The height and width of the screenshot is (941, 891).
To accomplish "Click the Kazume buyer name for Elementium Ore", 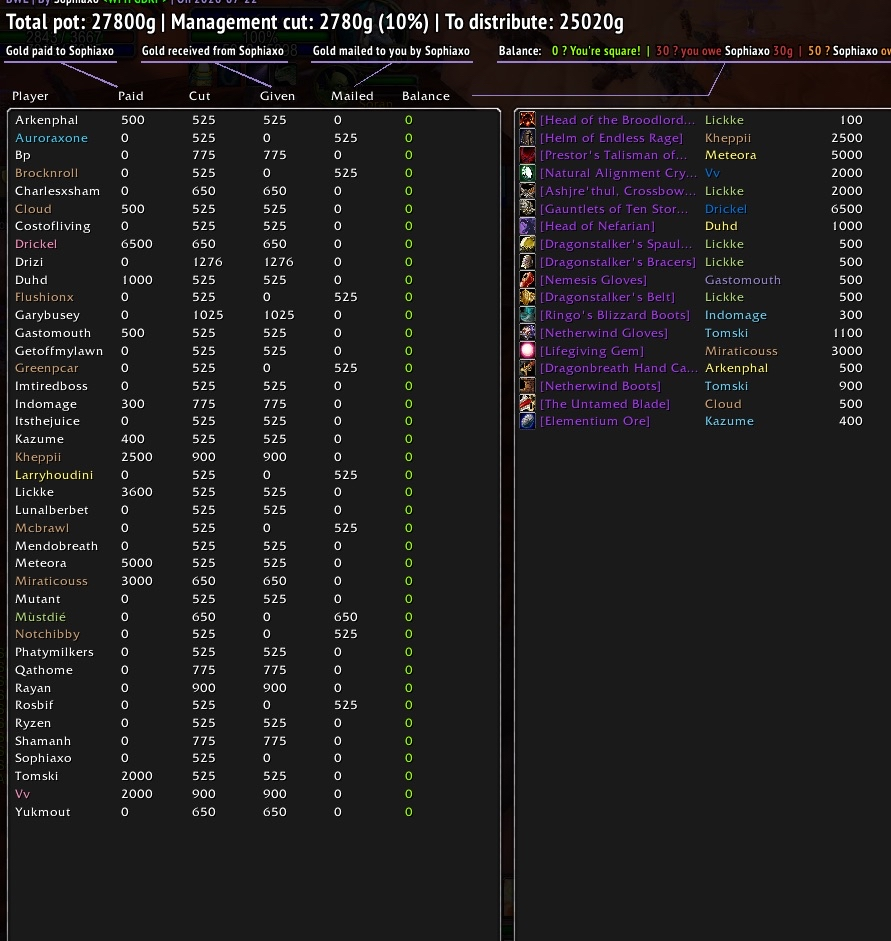I will [729, 421].
